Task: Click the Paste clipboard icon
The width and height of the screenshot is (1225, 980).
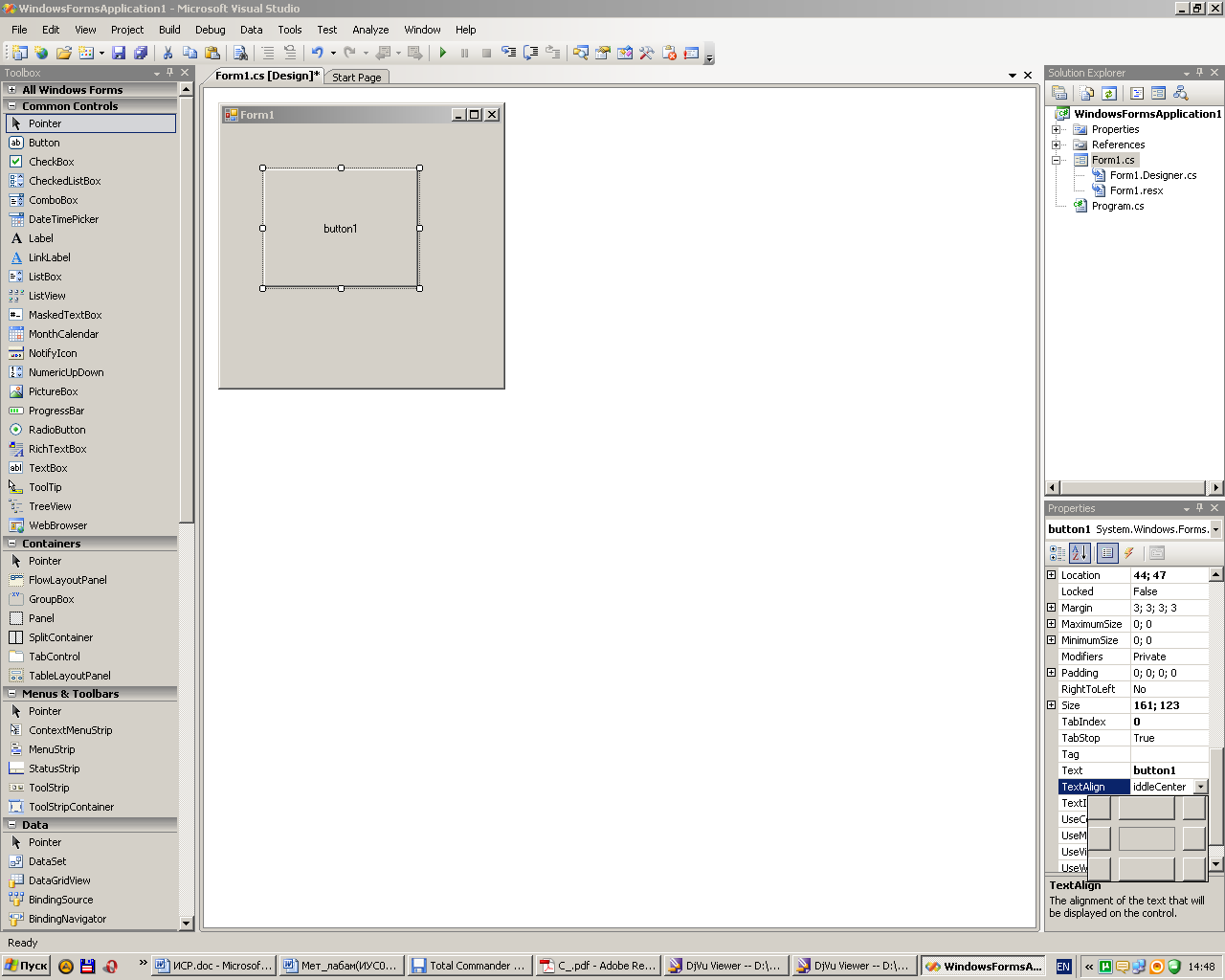Action: (212, 53)
